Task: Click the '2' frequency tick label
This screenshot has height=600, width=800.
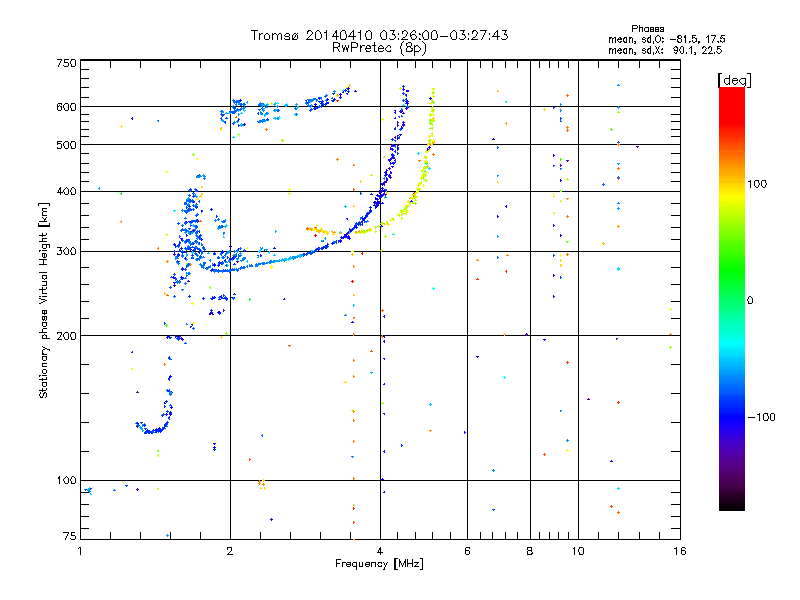Action: (230, 551)
